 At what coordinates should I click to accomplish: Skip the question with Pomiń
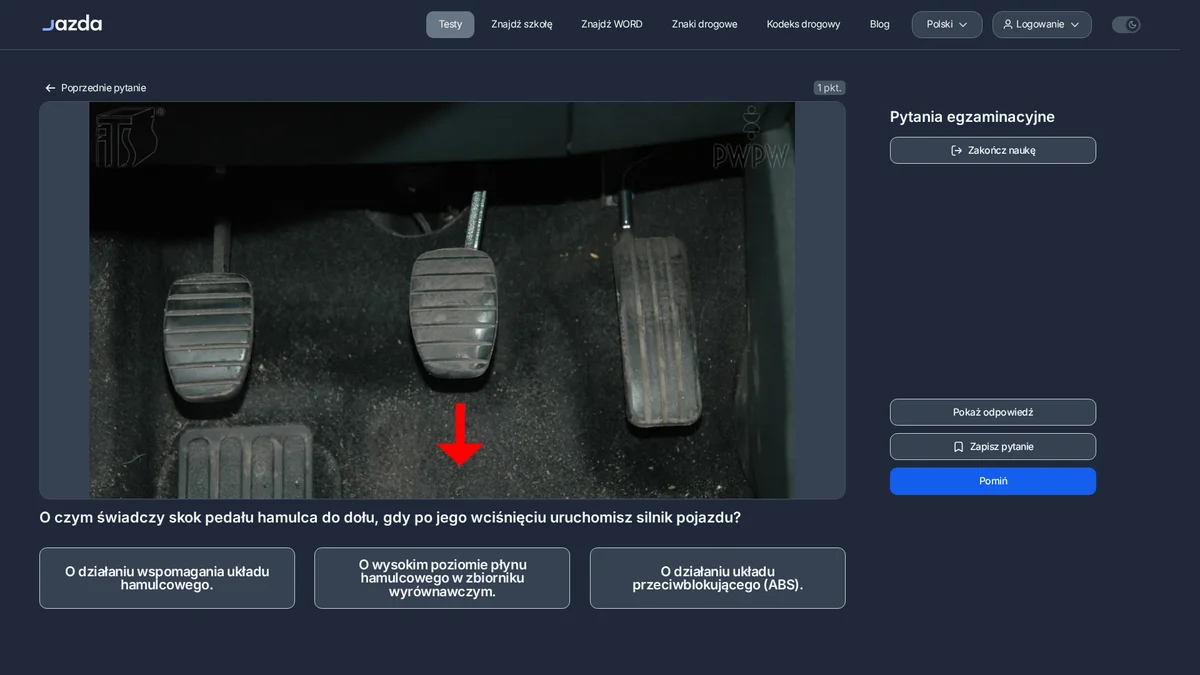pos(993,481)
